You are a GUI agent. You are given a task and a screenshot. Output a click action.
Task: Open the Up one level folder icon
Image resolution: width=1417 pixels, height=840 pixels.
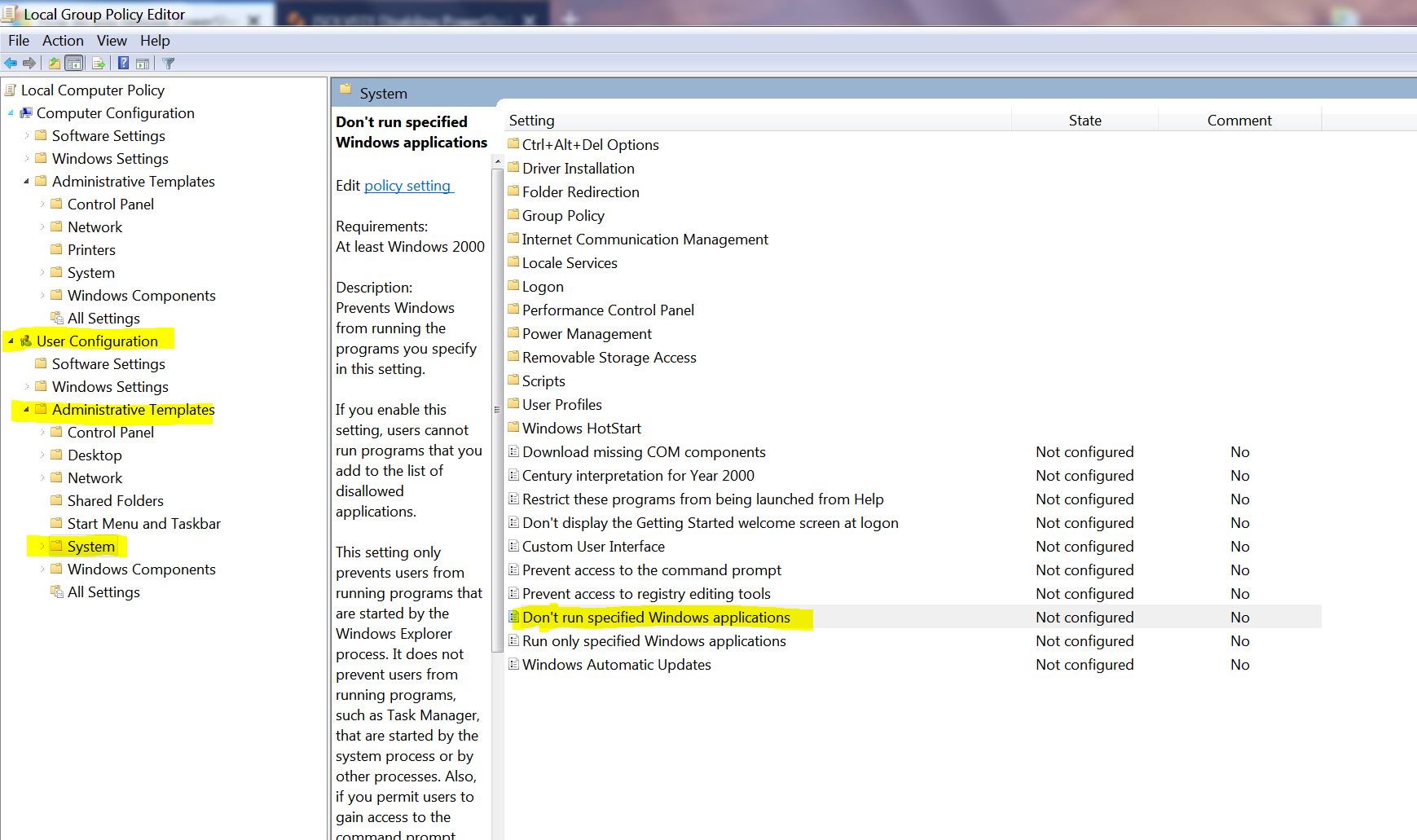pos(54,63)
